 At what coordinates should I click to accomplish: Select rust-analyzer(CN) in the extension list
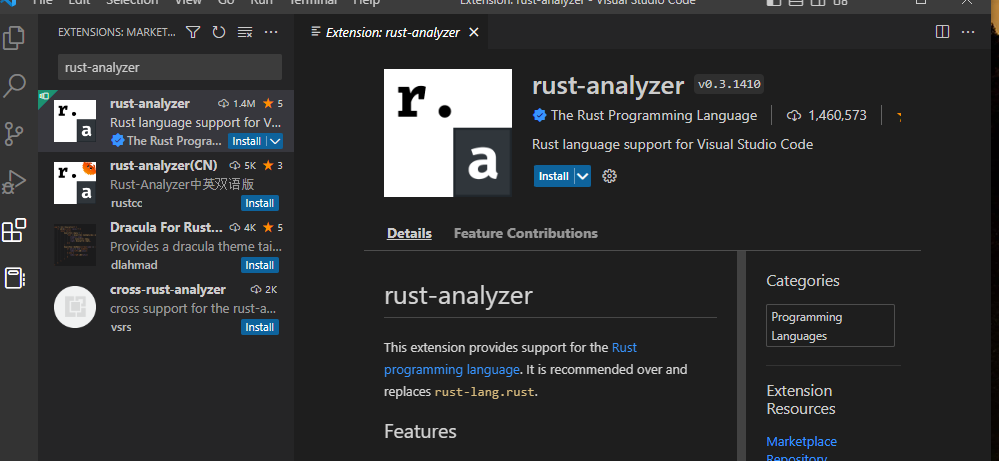coord(166,183)
